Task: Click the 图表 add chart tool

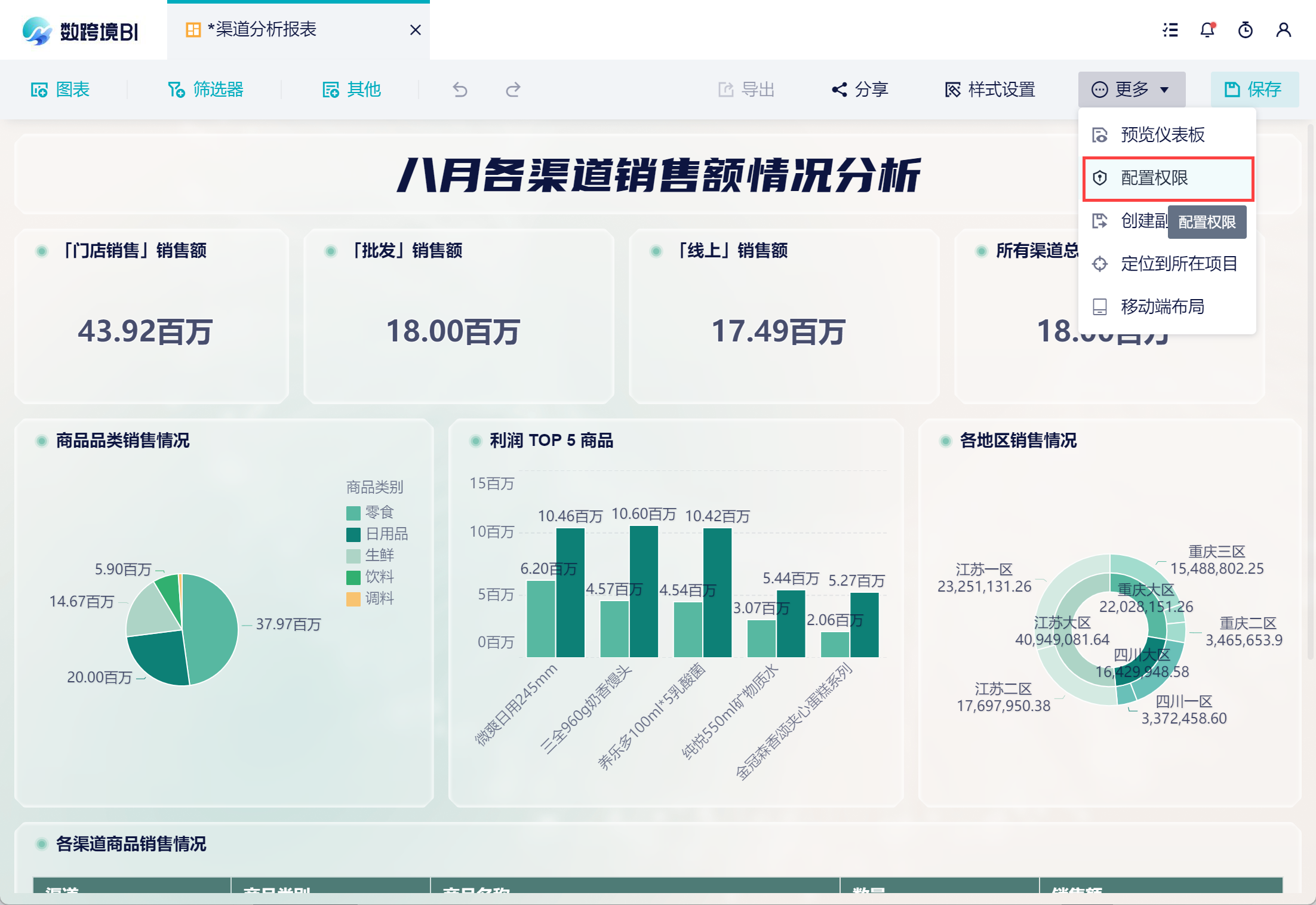Action: point(60,90)
